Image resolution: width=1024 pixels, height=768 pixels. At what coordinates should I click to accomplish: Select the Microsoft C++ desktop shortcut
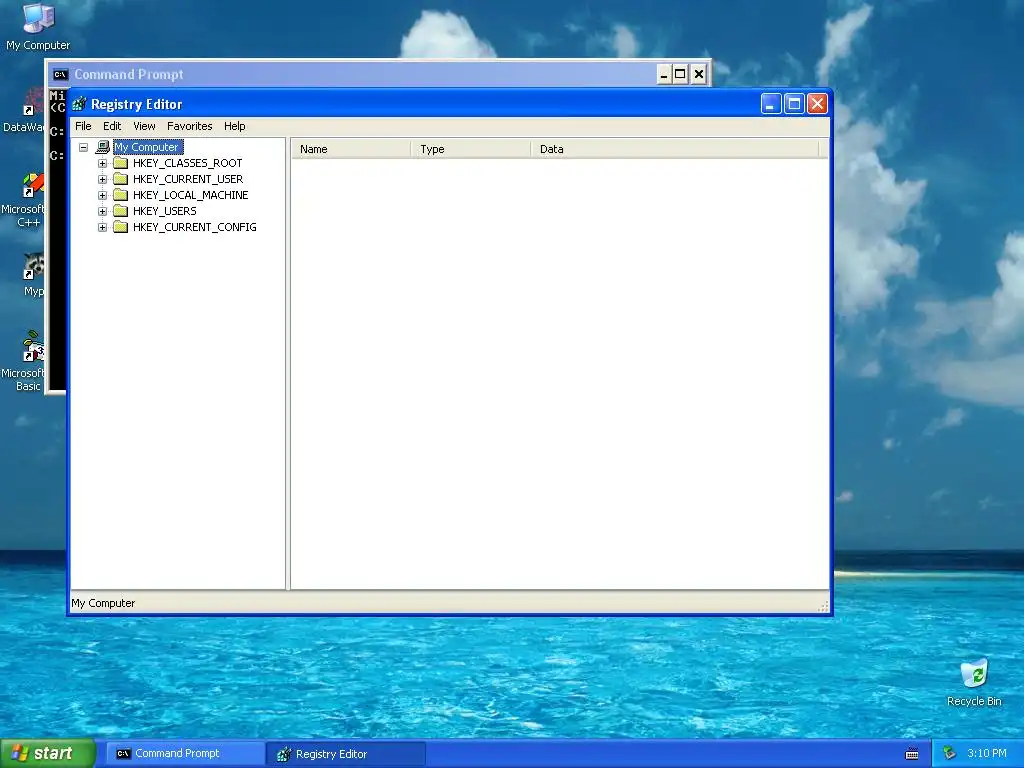coord(23,201)
